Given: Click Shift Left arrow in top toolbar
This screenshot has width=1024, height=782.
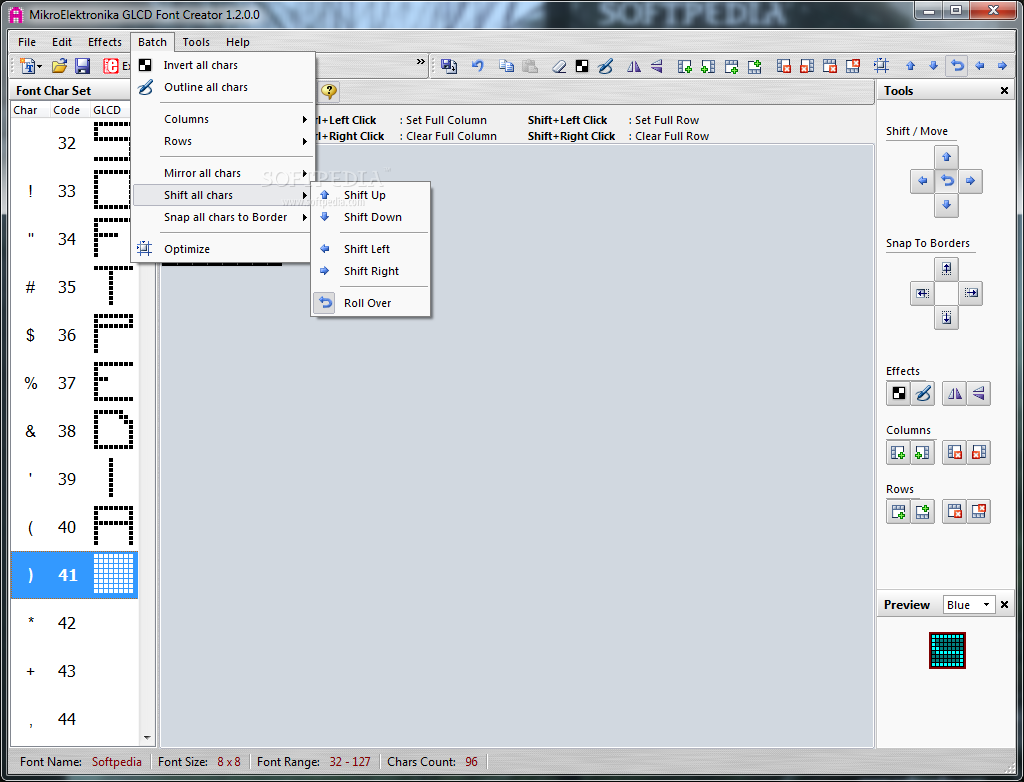Looking at the screenshot, I should pos(980,65).
